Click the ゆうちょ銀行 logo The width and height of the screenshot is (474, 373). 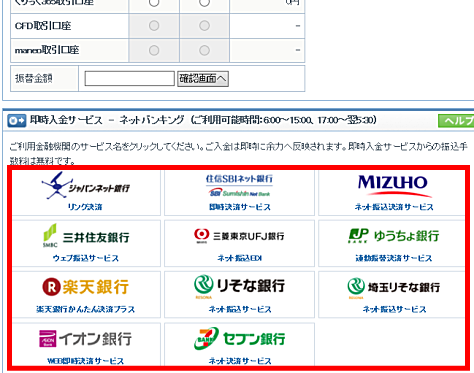pos(393,236)
